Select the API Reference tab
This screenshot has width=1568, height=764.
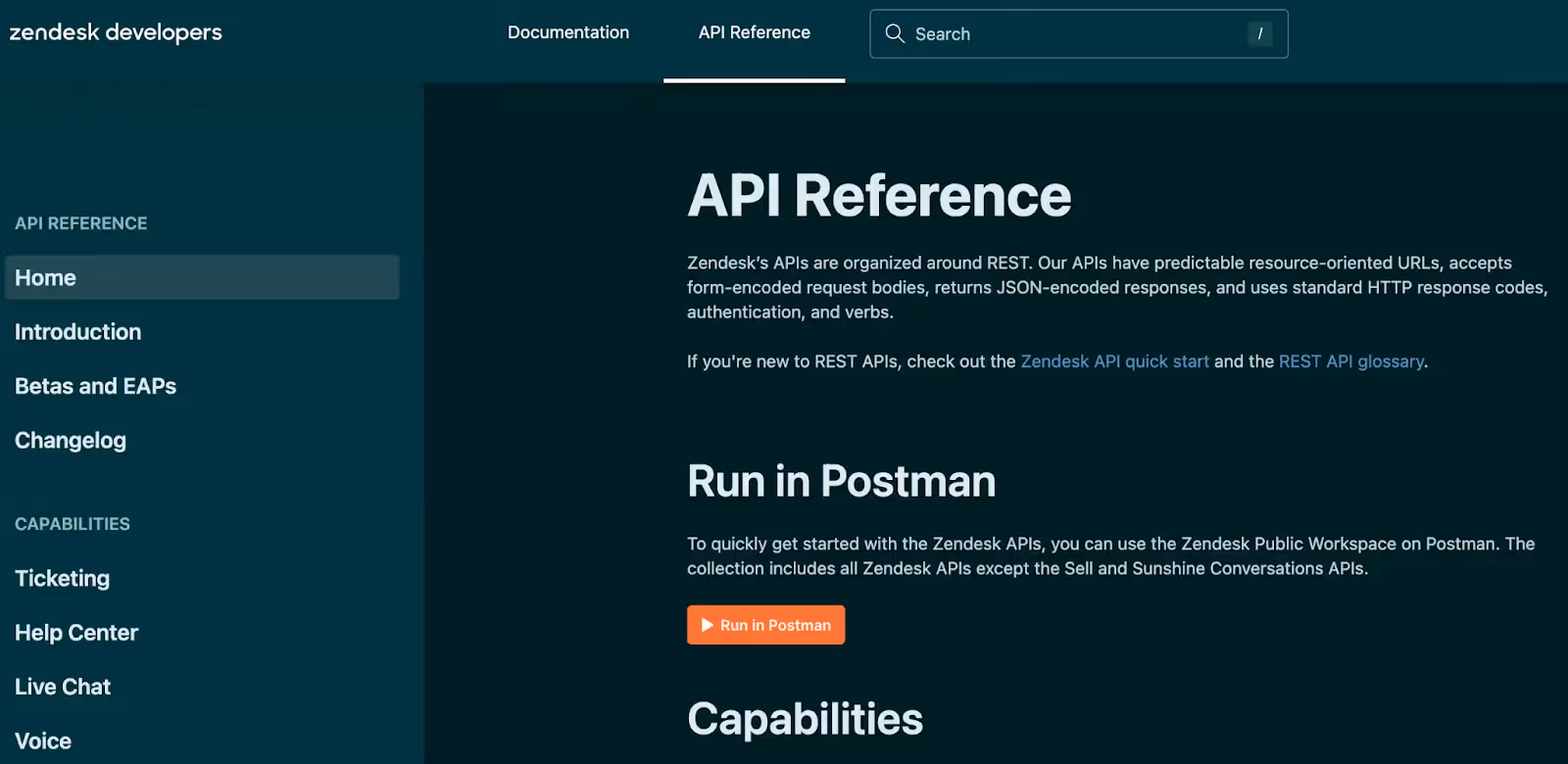[755, 32]
